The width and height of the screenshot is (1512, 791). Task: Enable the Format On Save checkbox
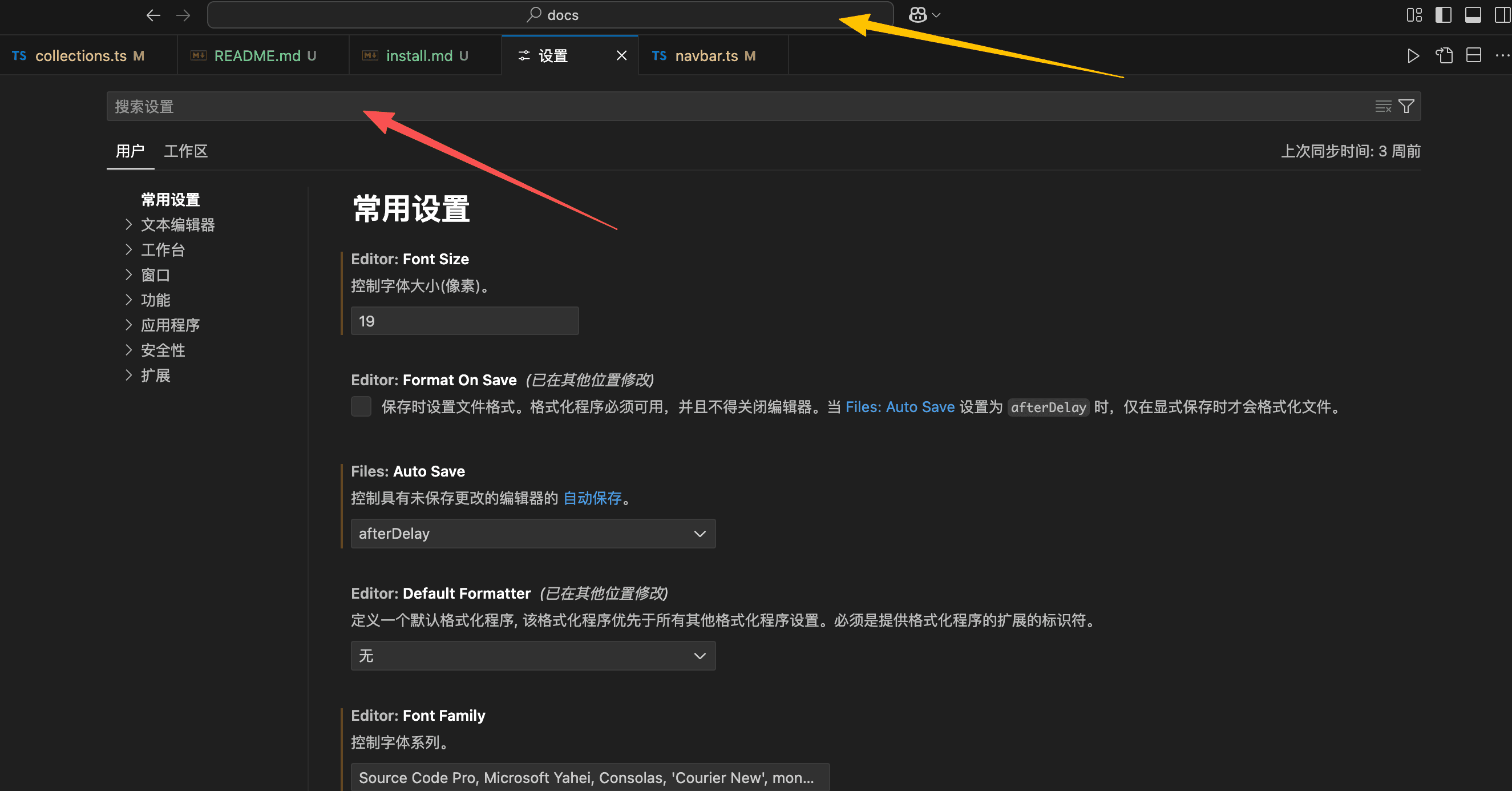click(x=361, y=406)
